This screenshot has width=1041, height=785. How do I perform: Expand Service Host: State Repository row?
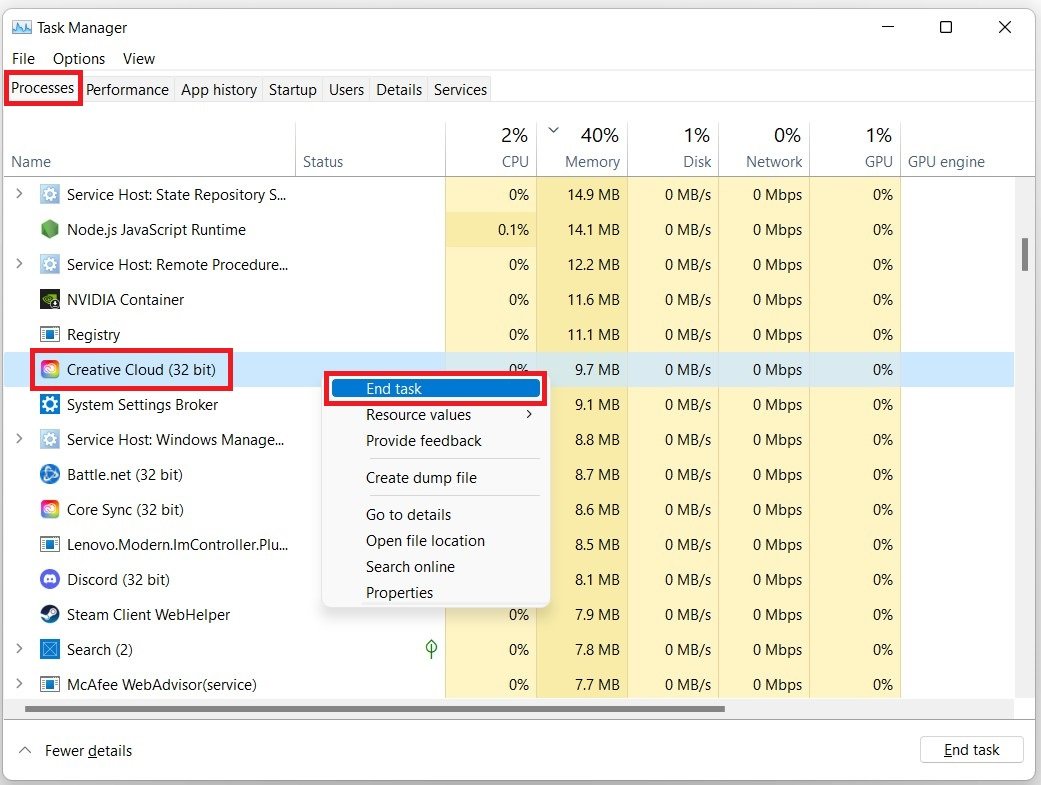[x=19, y=194]
